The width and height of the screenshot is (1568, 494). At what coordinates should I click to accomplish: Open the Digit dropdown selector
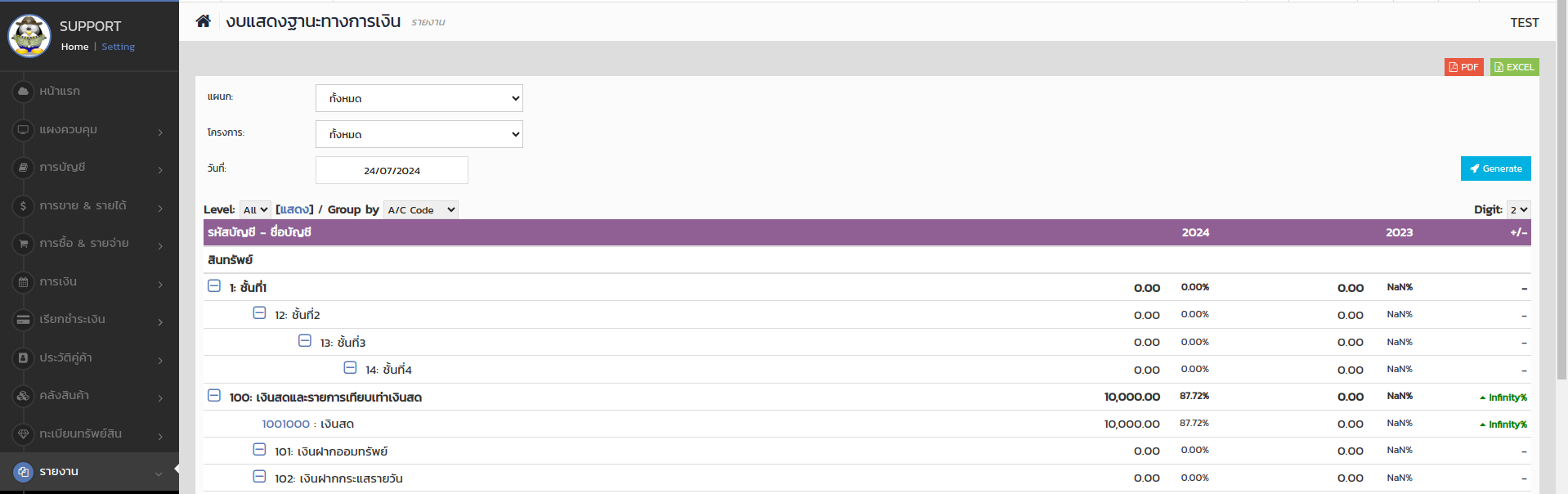tap(1519, 210)
